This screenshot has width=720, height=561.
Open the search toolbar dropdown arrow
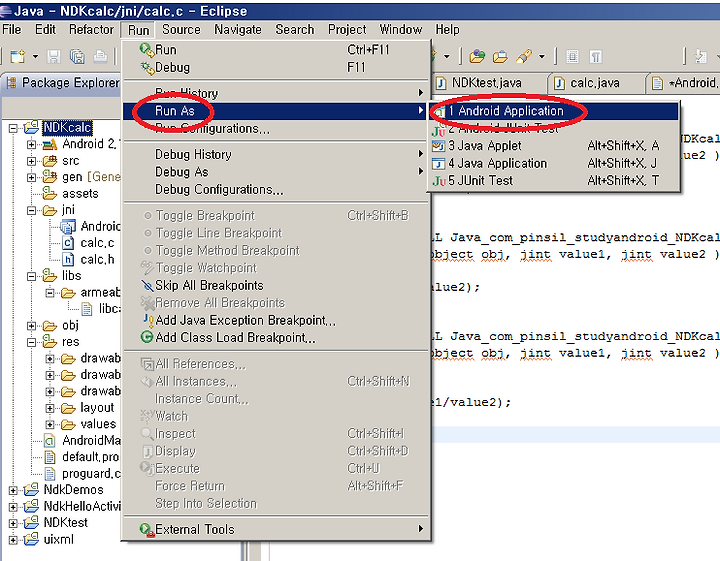pos(542,57)
